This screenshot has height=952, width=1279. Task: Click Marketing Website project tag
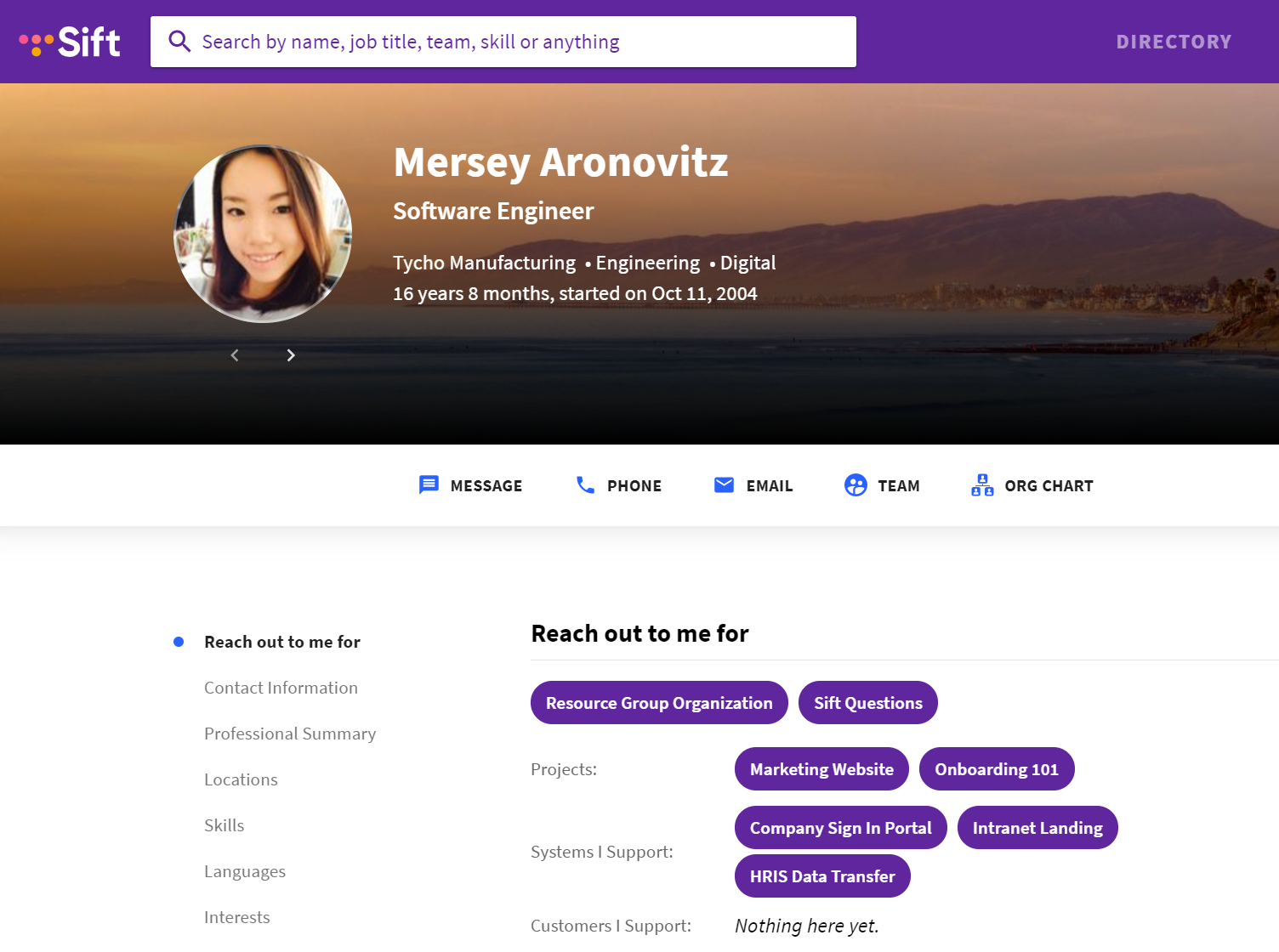click(x=821, y=769)
